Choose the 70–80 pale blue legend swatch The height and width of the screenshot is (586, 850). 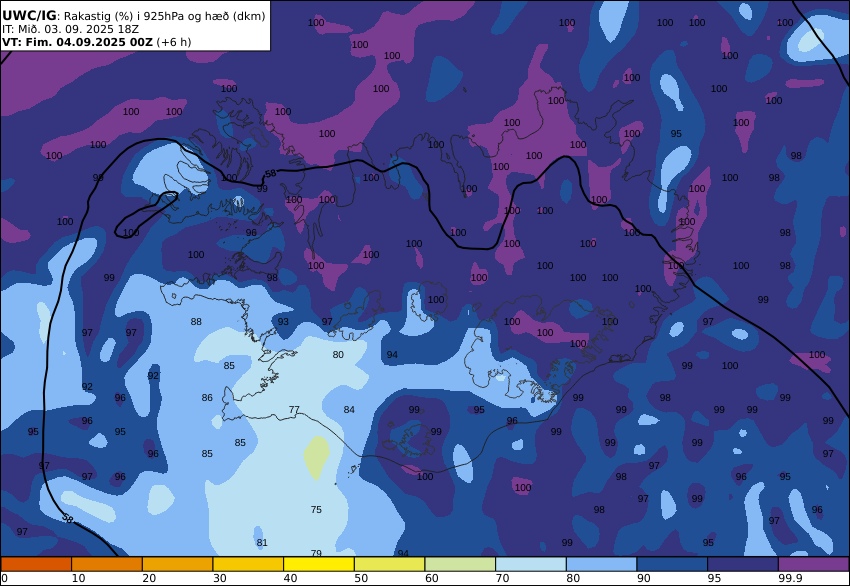point(531,564)
